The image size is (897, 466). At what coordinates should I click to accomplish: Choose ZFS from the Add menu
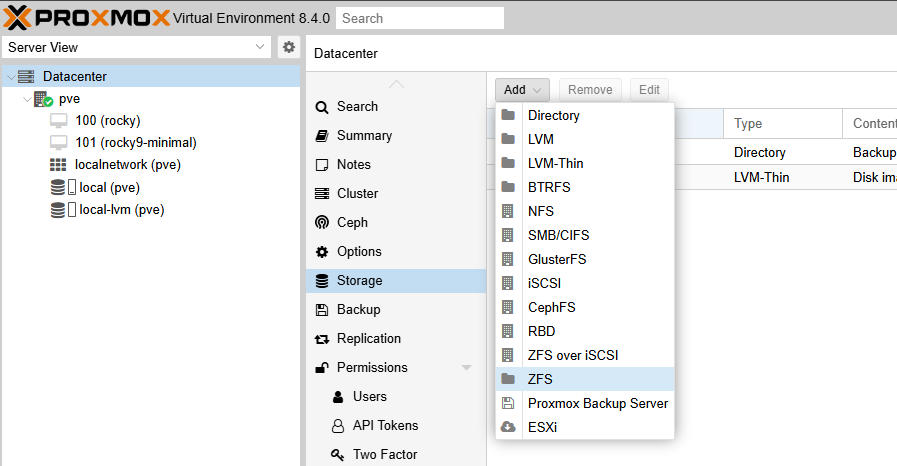pyautogui.click(x=540, y=379)
